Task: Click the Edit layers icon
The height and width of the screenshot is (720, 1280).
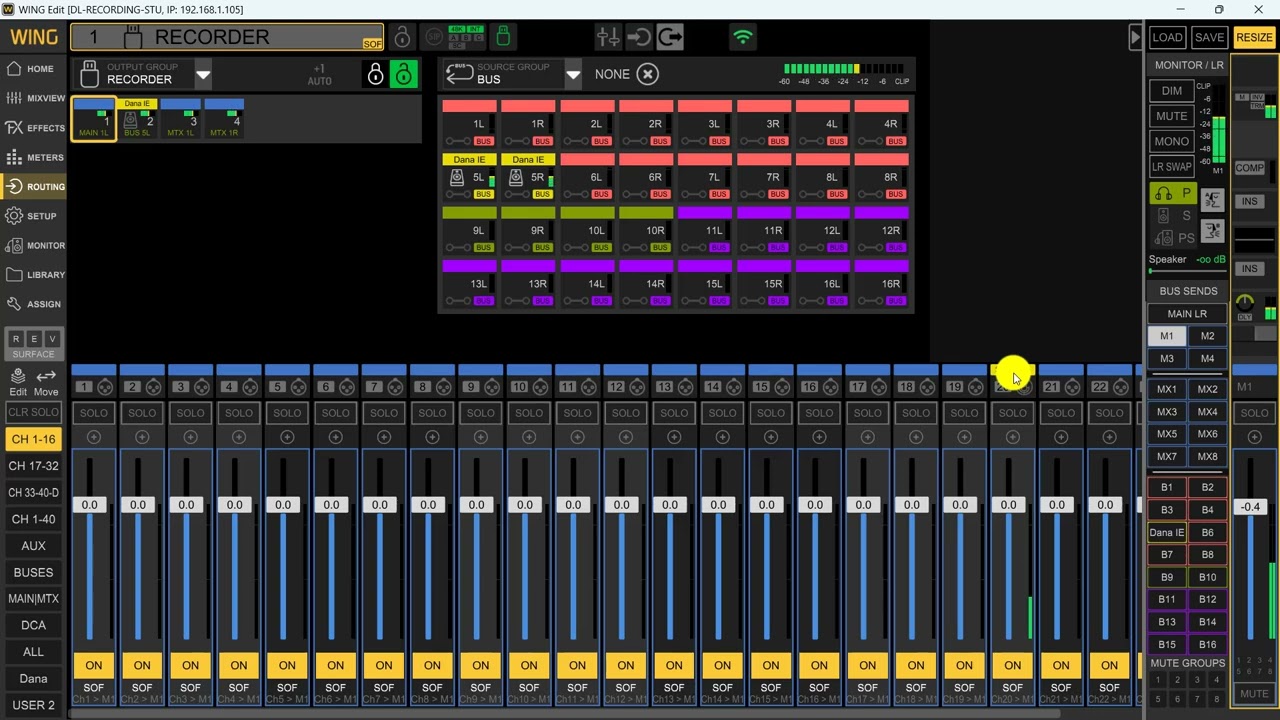Action: click(18, 382)
